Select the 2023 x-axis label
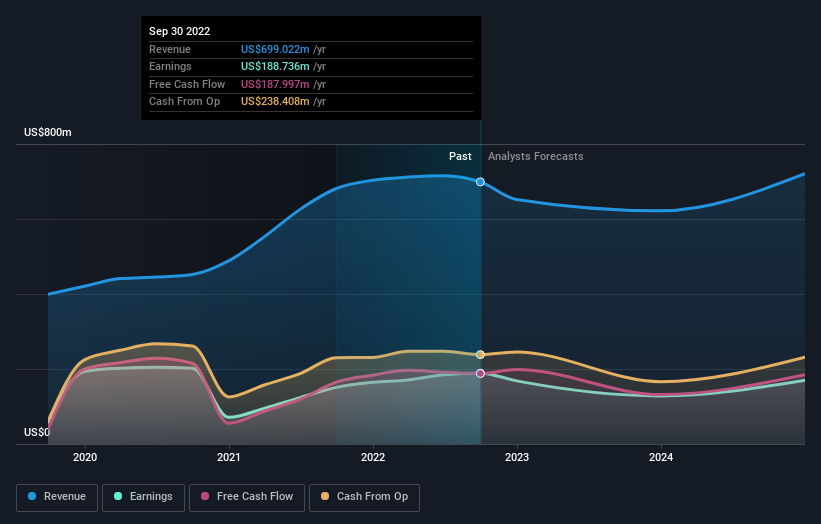Screen dimensions: 821x524 click(517, 457)
